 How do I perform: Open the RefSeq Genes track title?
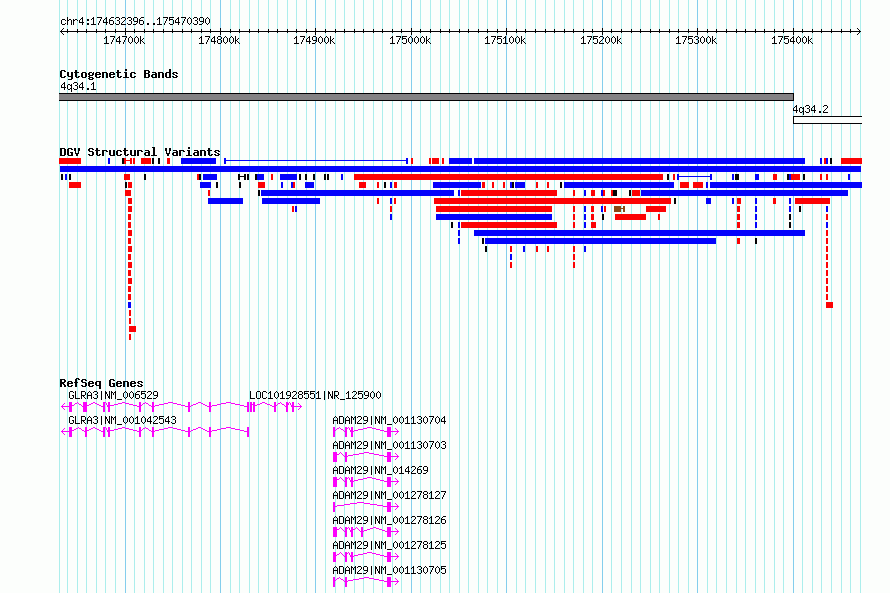coord(102,383)
